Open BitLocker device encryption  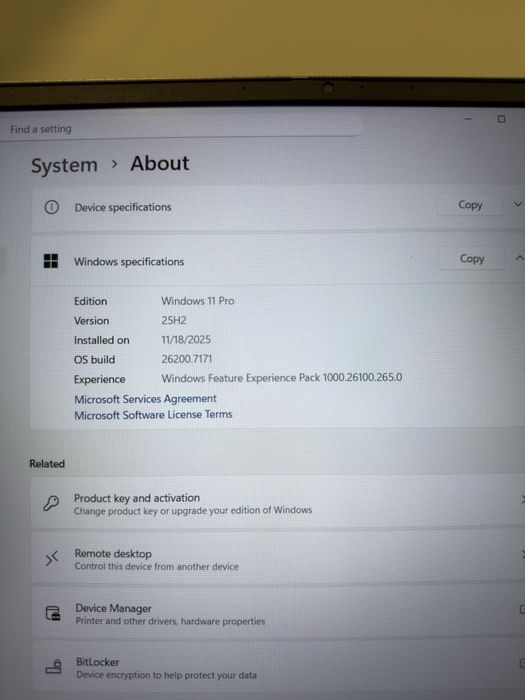click(x=278, y=667)
